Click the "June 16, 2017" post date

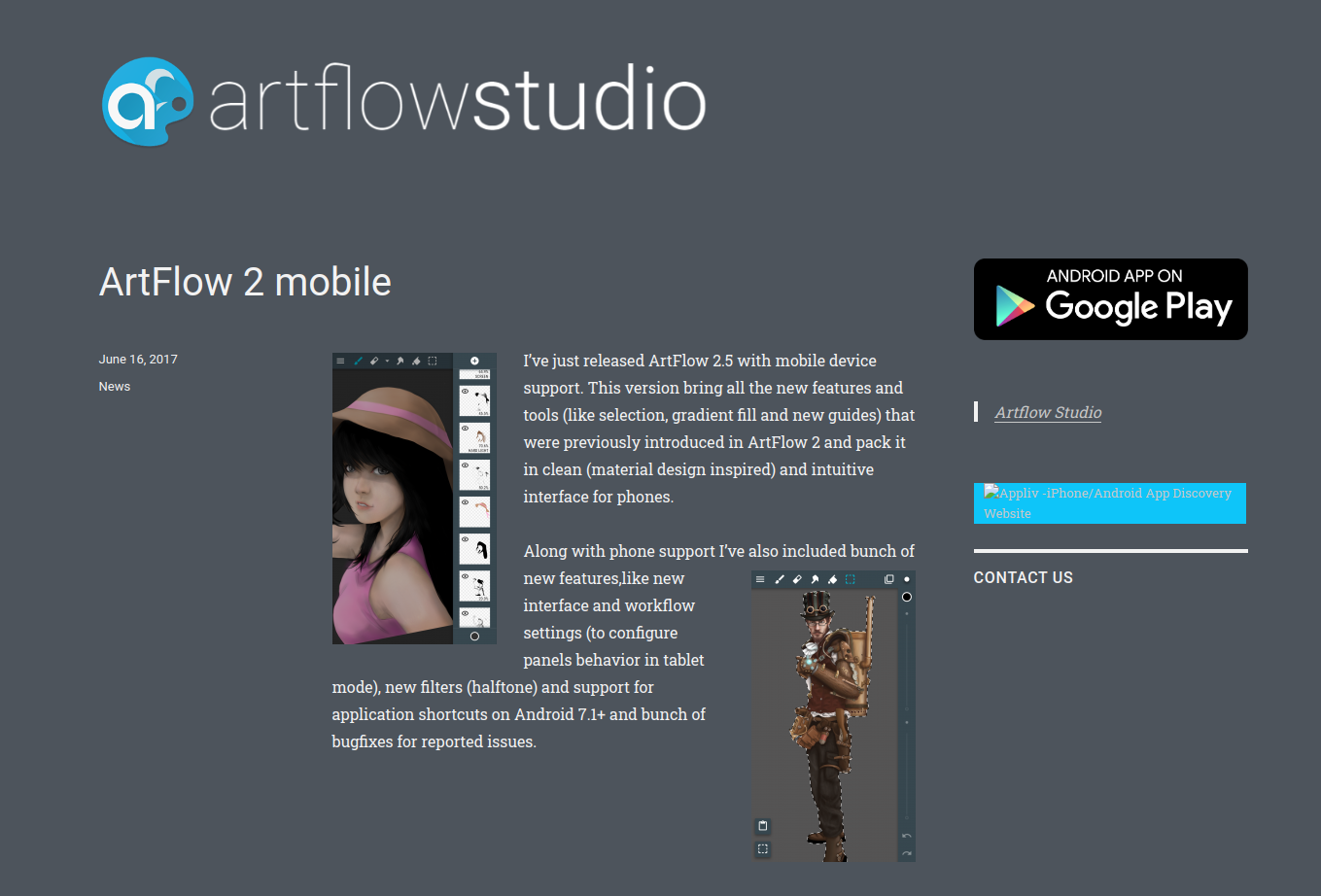[138, 360]
